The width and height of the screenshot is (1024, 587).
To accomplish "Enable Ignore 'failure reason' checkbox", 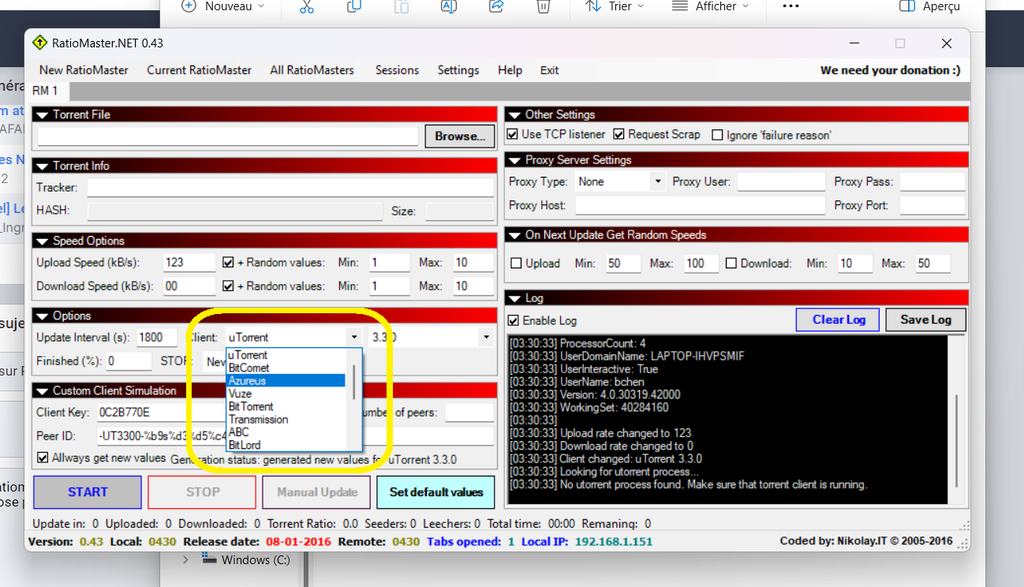I will point(718,135).
